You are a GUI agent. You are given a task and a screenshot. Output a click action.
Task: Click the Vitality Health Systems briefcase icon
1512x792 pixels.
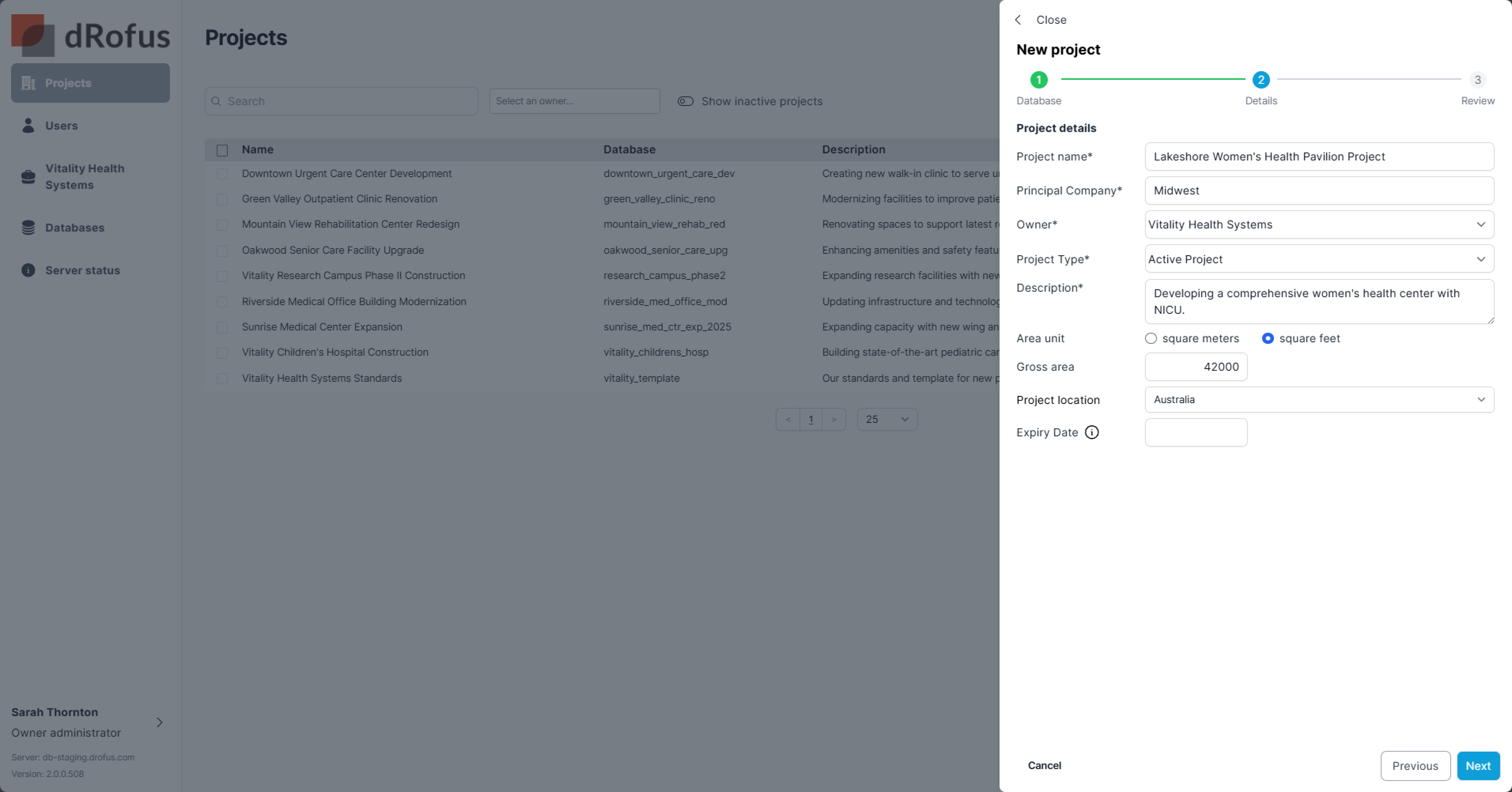28,177
